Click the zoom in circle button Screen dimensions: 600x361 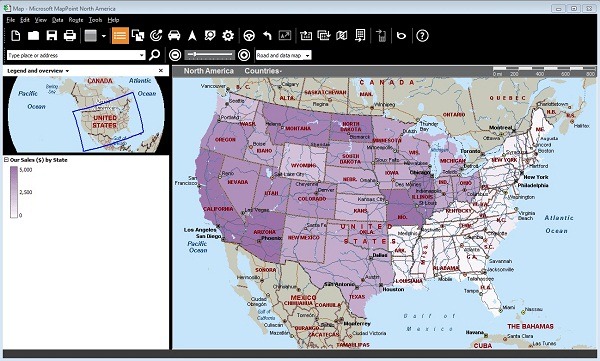pyautogui.click(x=244, y=55)
